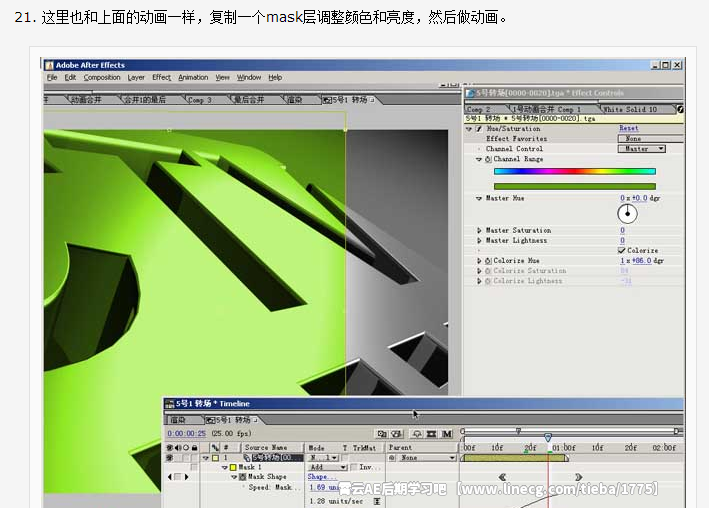
Task: Uncheck the Colorize checkbox
Action: [x=622, y=250]
